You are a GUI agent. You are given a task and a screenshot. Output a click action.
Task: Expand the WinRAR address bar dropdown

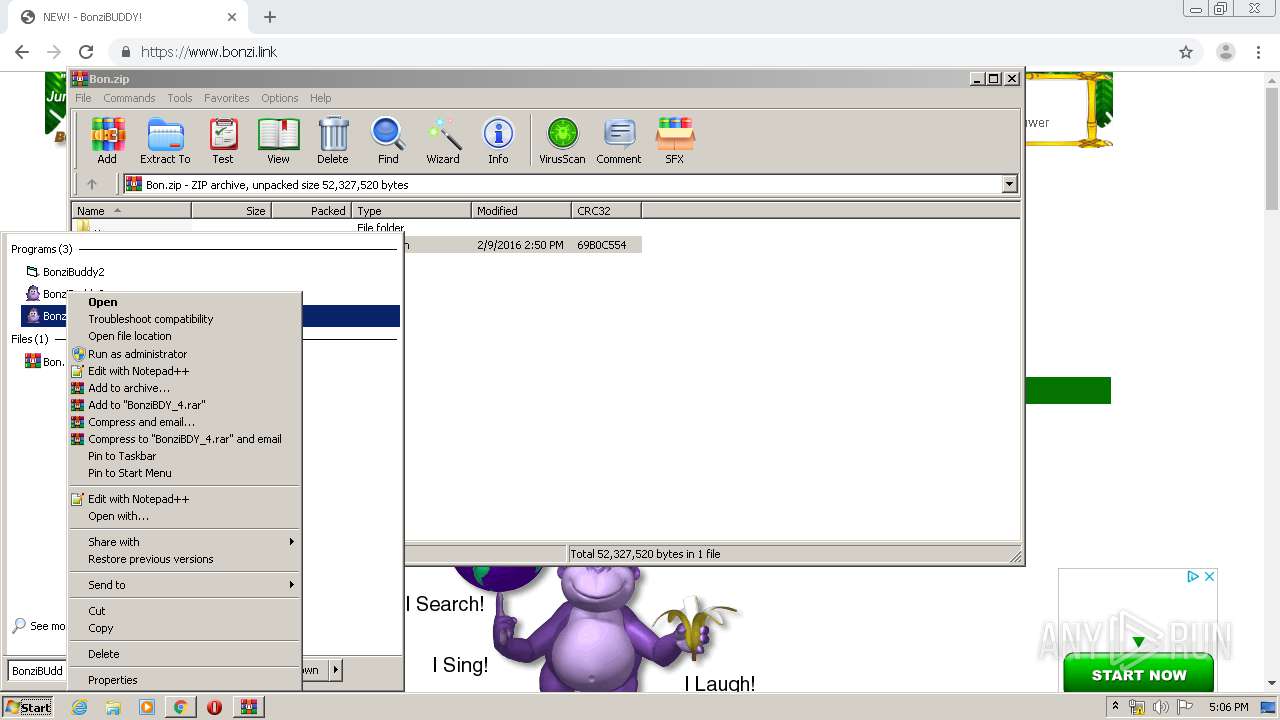(x=1009, y=184)
